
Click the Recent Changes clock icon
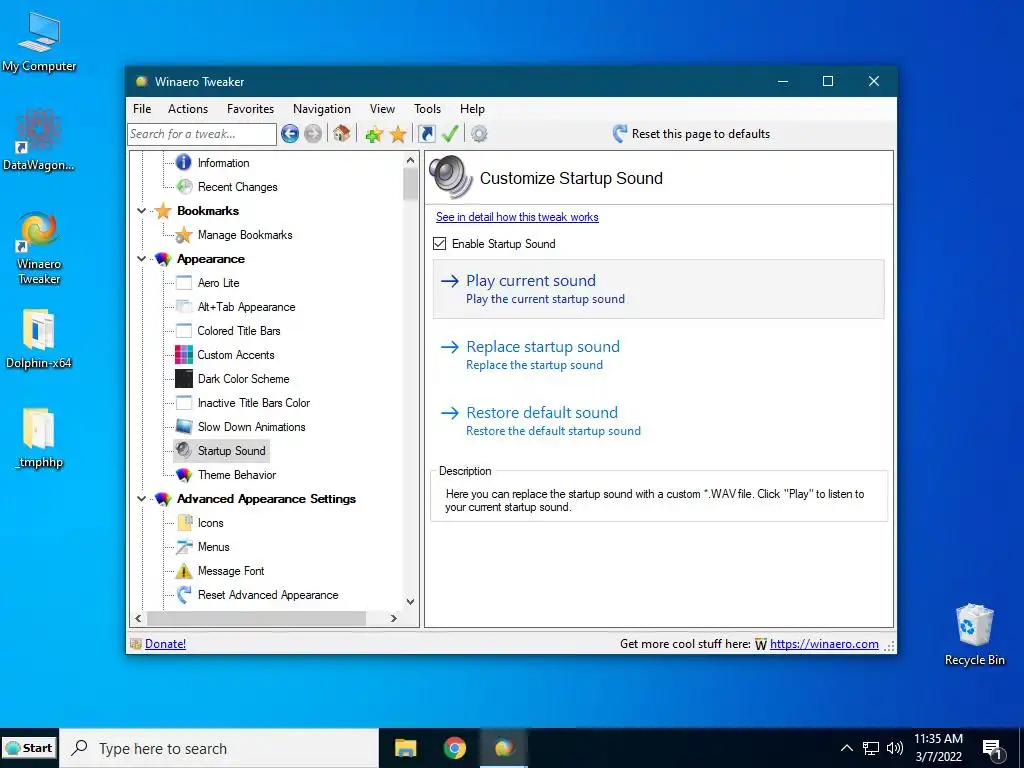pos(185,187)
